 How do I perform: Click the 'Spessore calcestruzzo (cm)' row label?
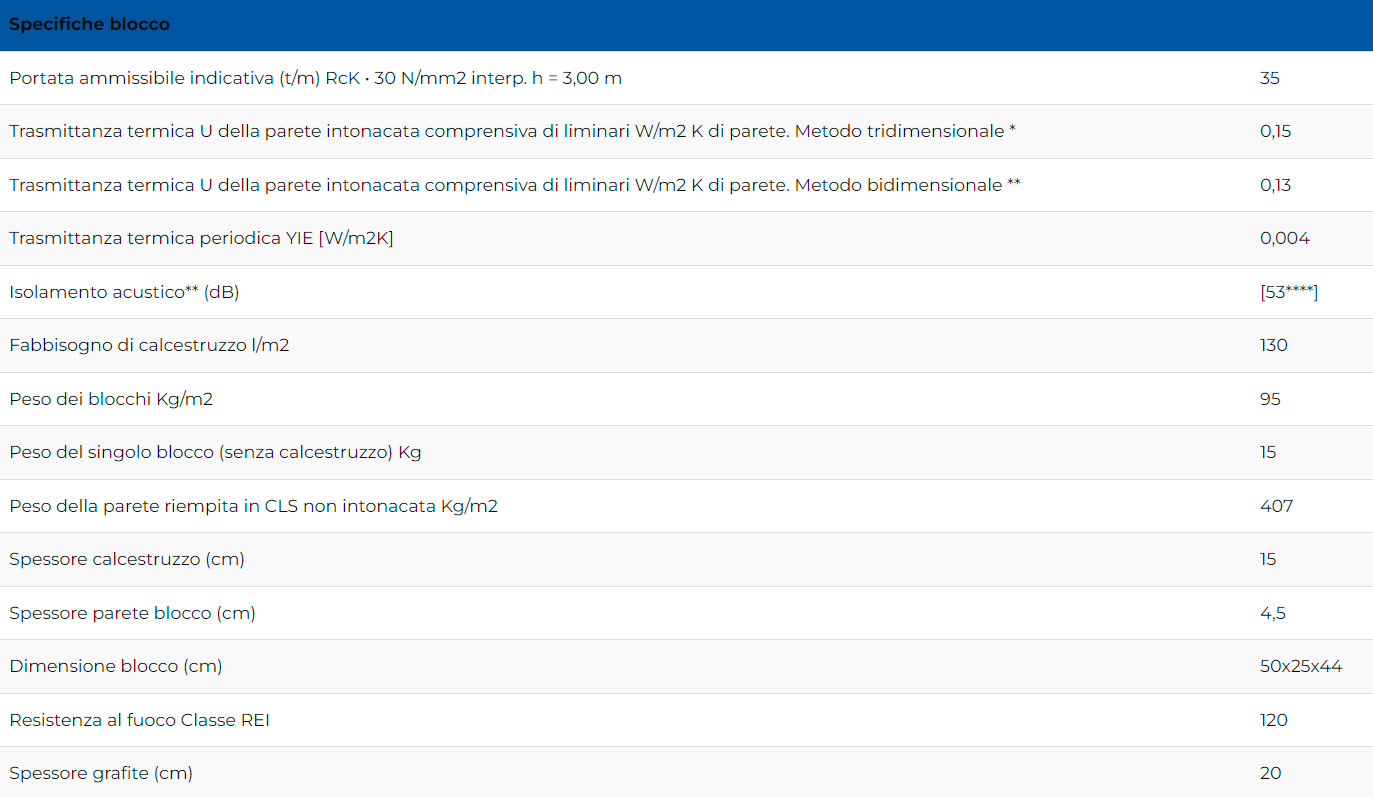127,559
